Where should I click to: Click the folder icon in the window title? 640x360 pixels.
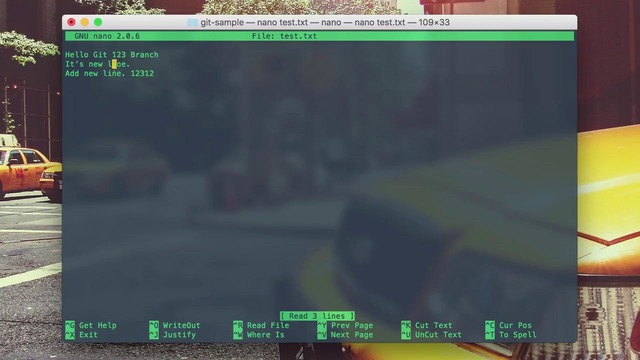(x=192, y=22)
